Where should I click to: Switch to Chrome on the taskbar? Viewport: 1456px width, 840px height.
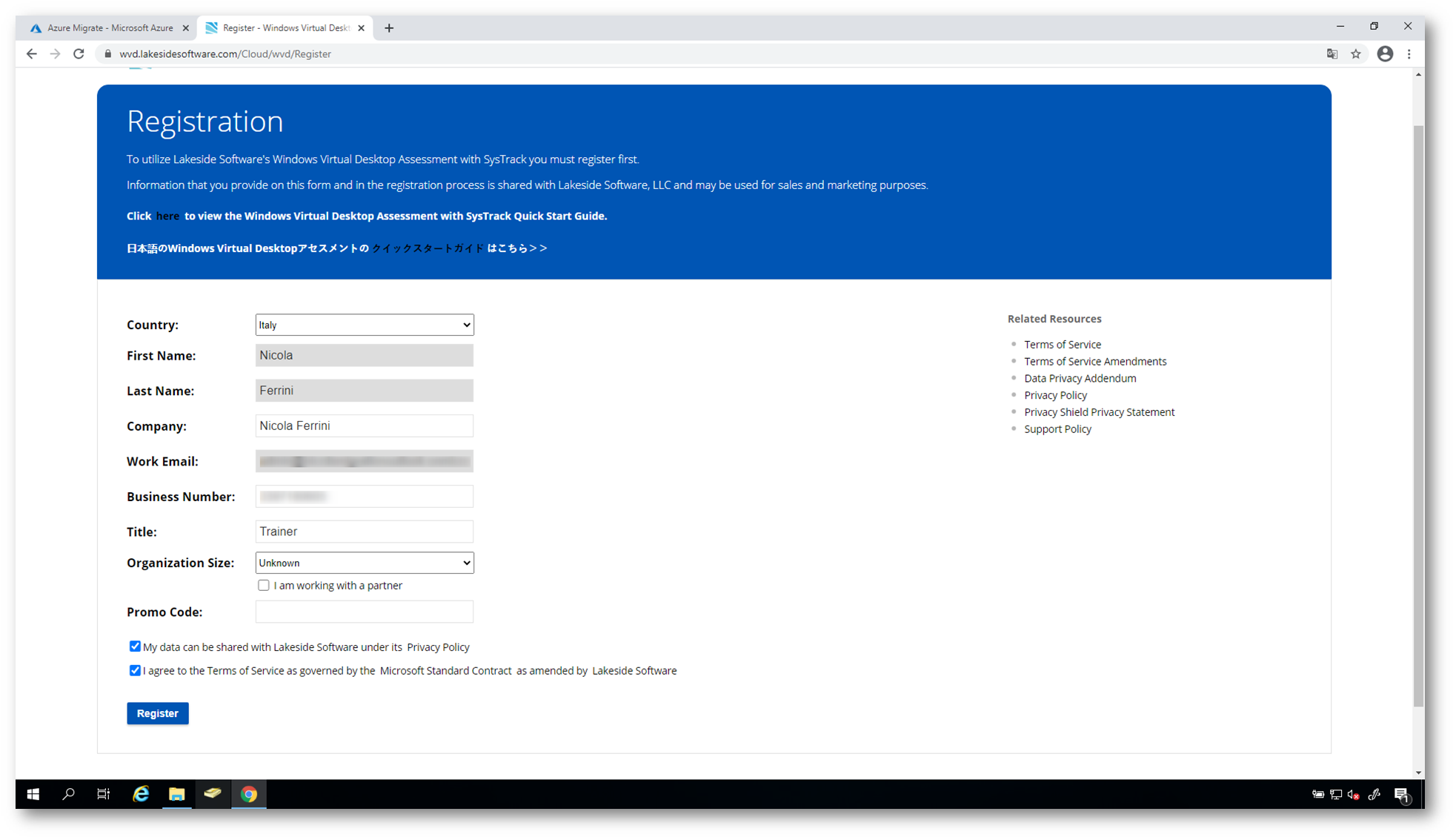pos(249,794)
